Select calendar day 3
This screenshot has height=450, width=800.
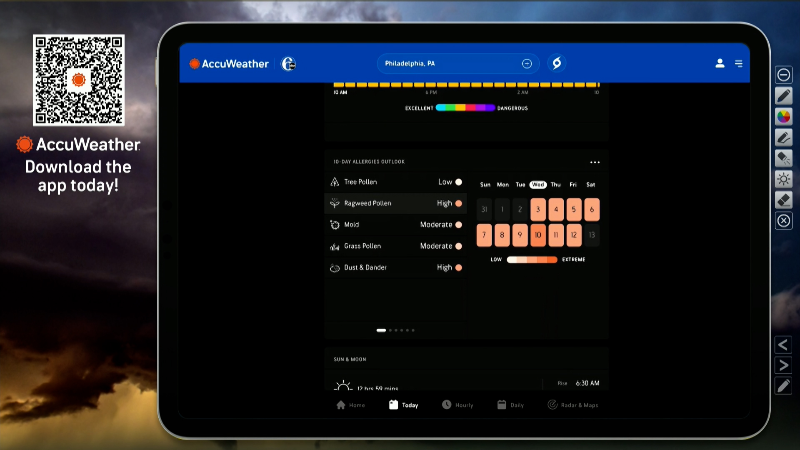[538, 210]
